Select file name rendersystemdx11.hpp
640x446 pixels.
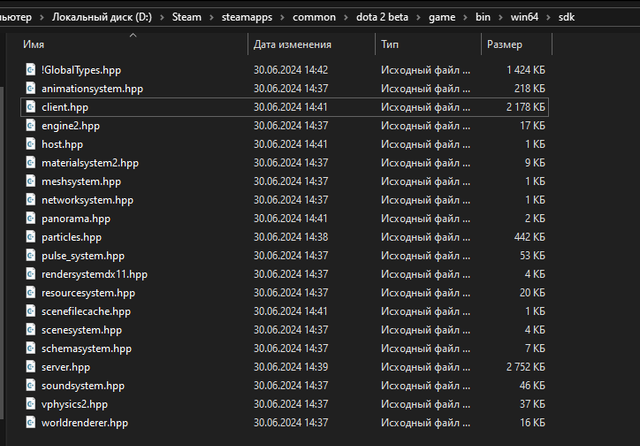click(94, 274)
